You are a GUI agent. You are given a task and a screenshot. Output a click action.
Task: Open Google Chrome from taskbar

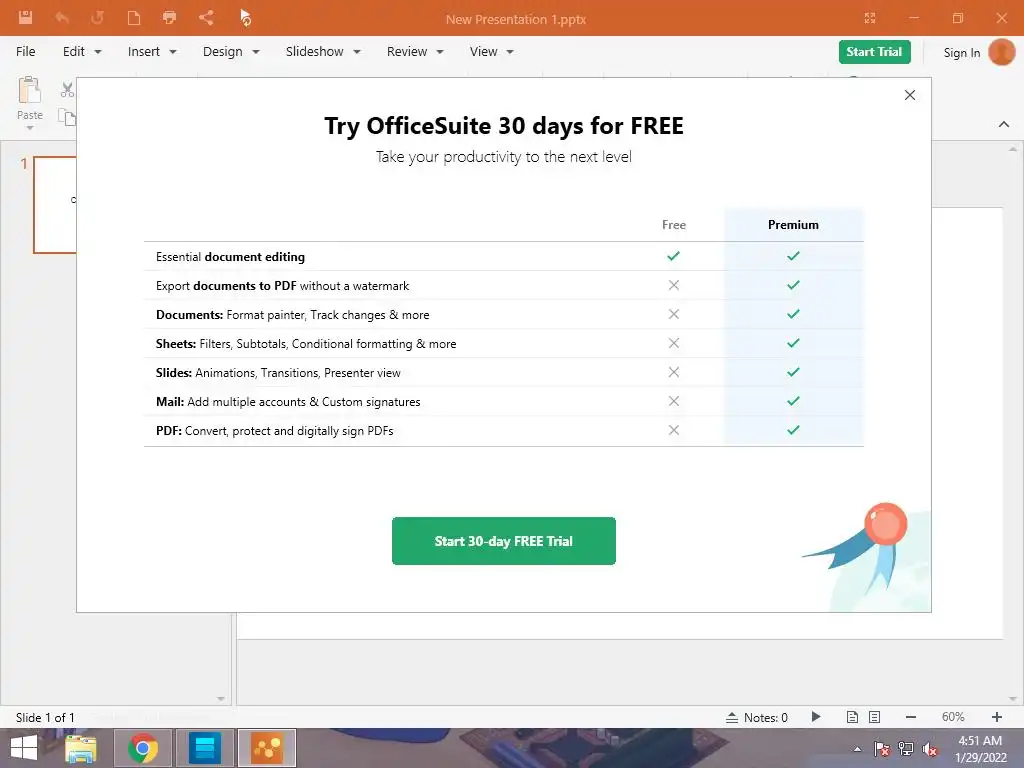(143, 748)
